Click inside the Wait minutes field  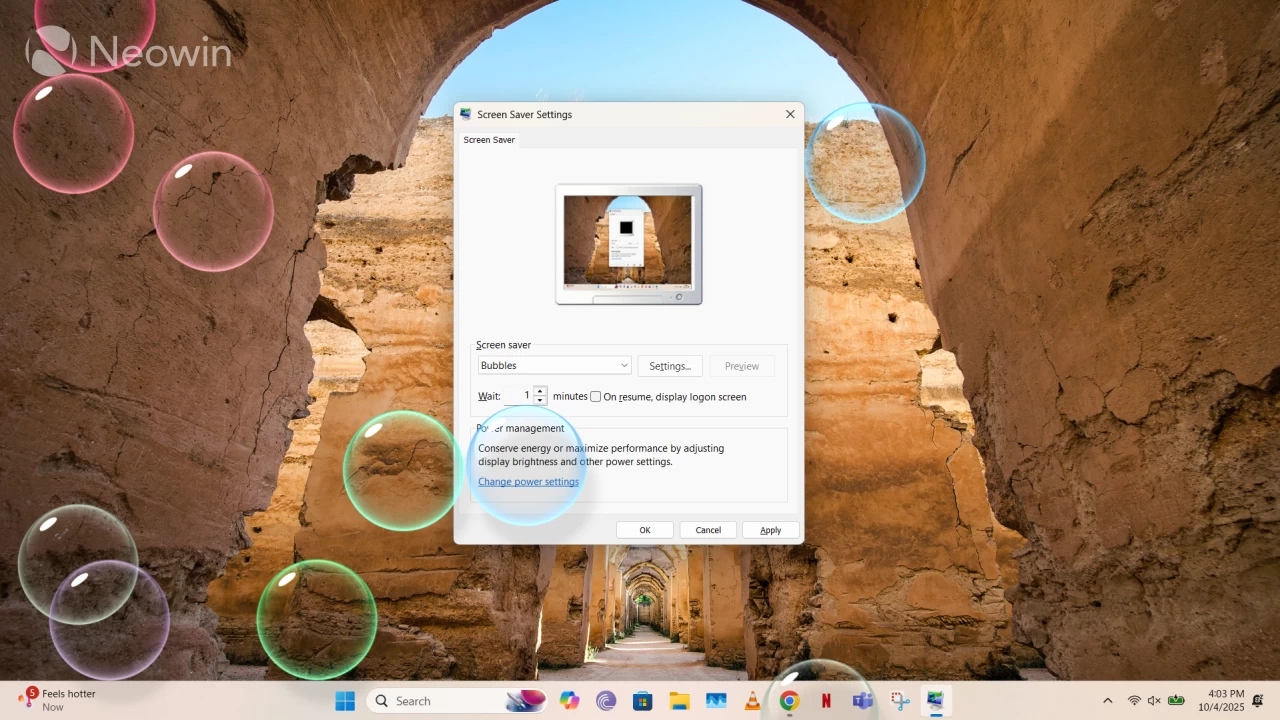tap(520, 395)
